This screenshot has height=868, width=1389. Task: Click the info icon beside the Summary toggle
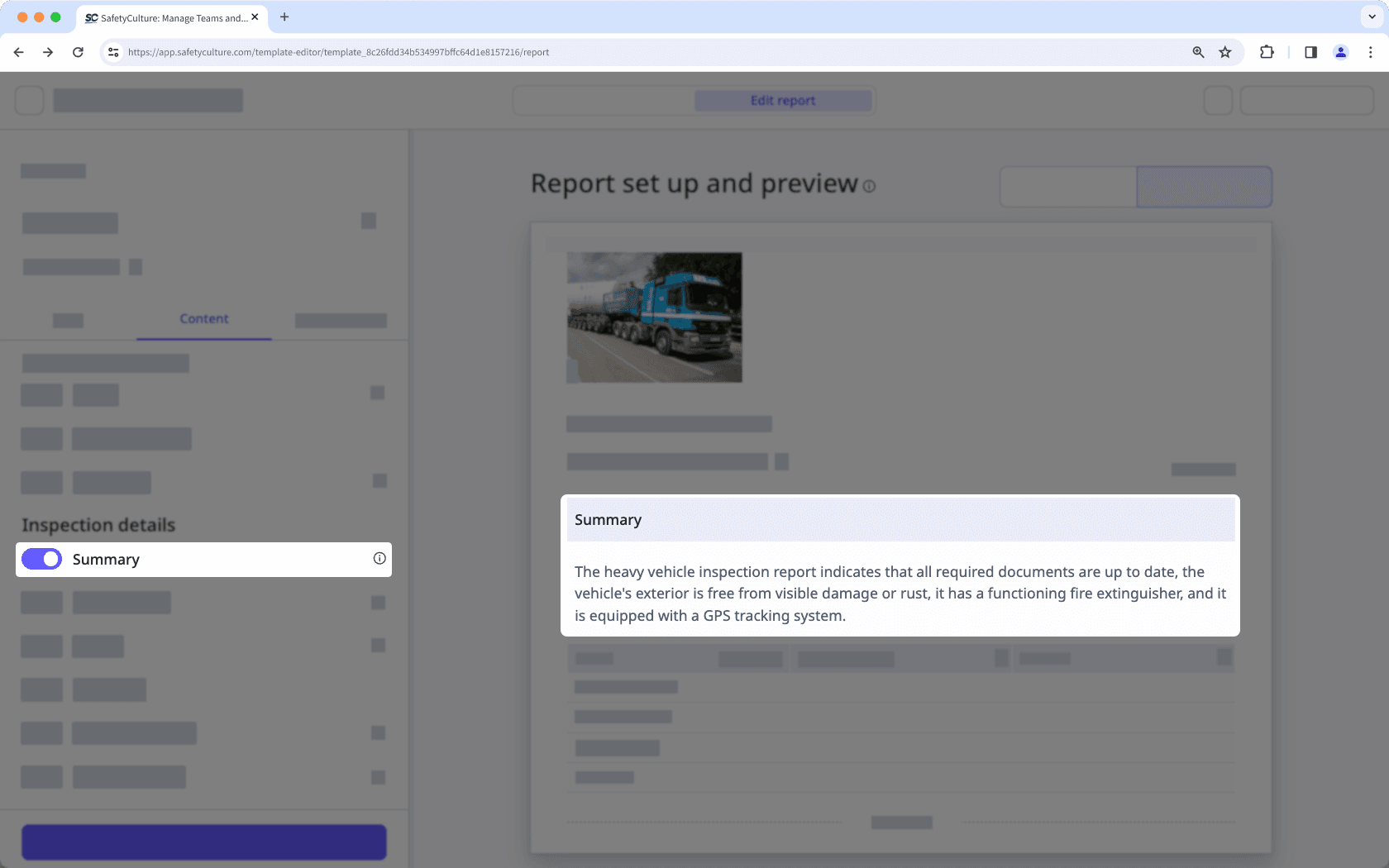[x=379, y=558]
